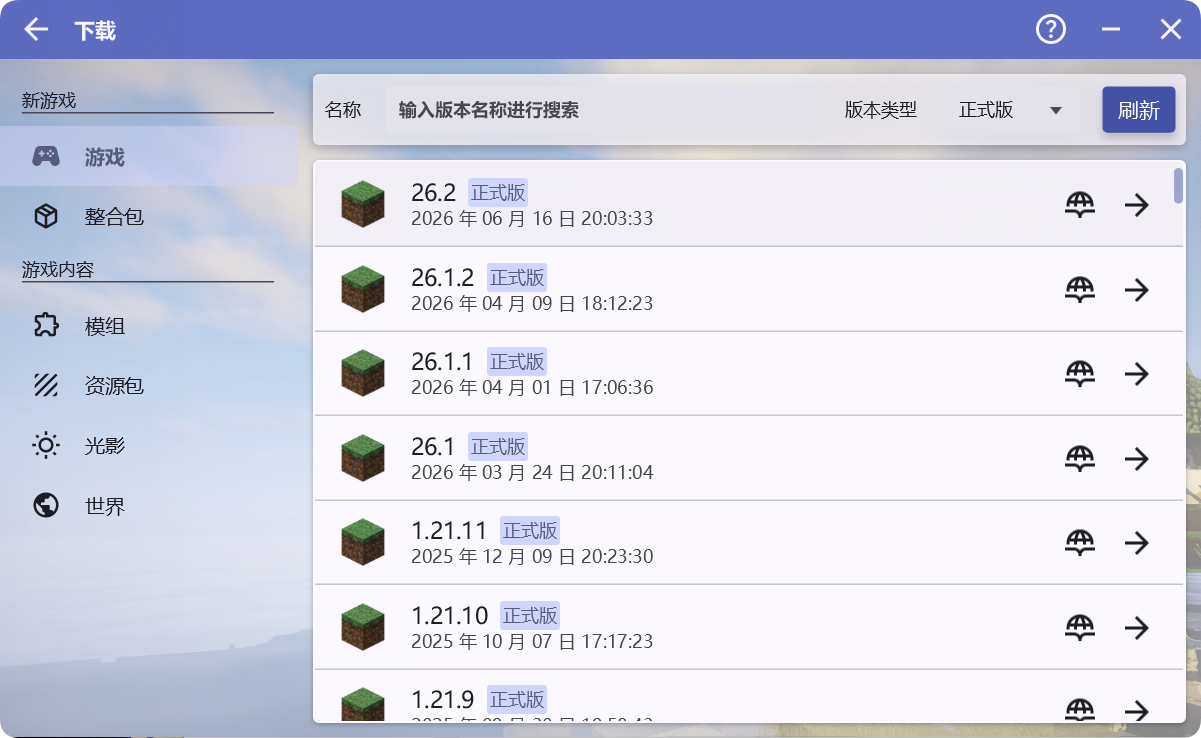The height and width of the screenshot is (738, 1201).
Task: Click the 正式版 tag beside 26.1
Action: point(498,446)
